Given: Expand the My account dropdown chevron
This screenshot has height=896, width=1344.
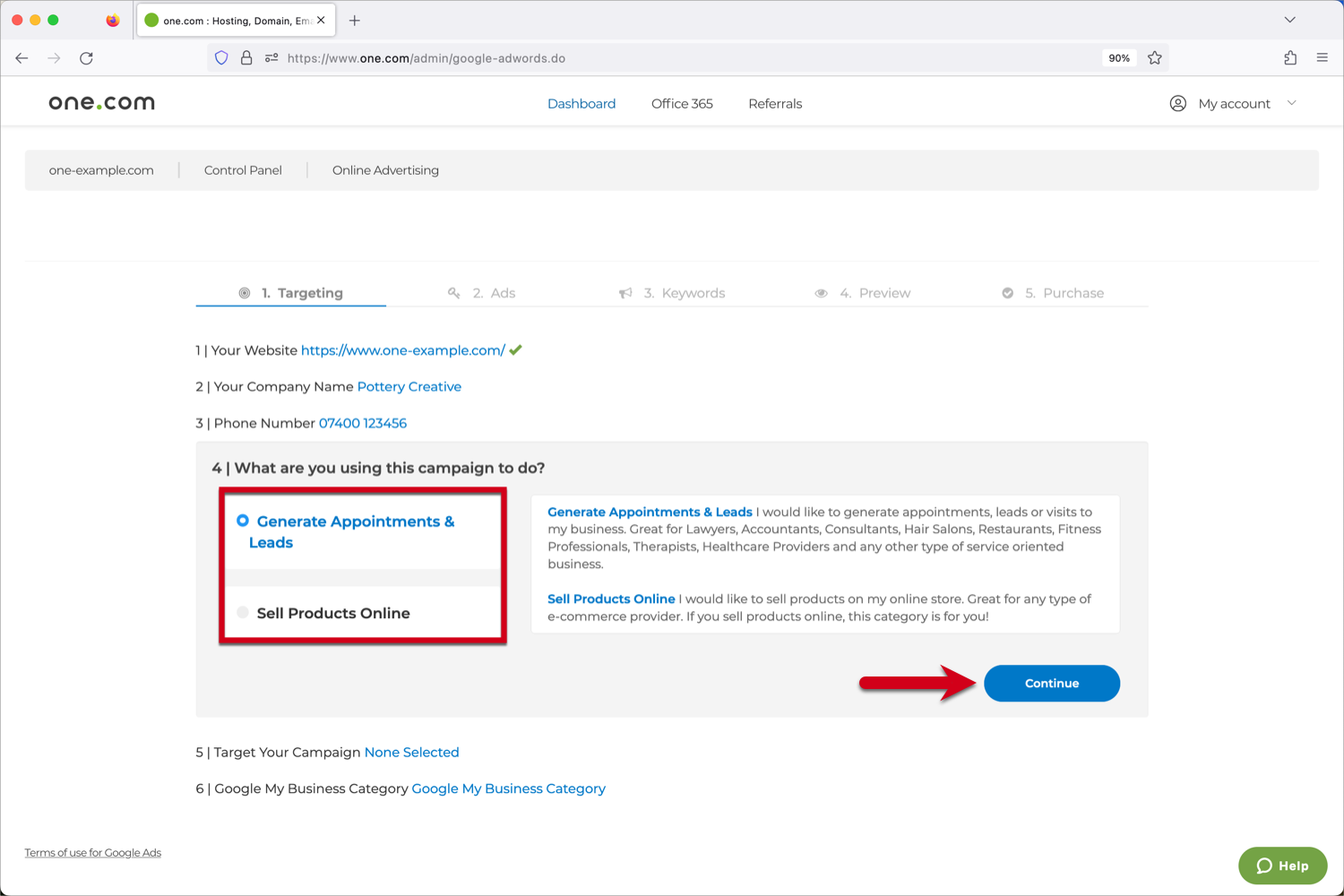Looking at the screenshot, I should click(x=1291, y=103).
